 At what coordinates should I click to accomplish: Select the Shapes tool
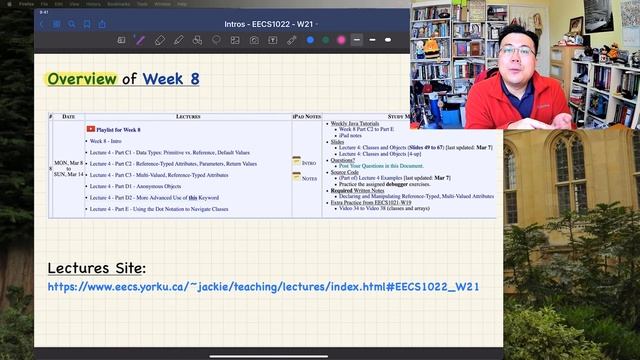point(197,40)
